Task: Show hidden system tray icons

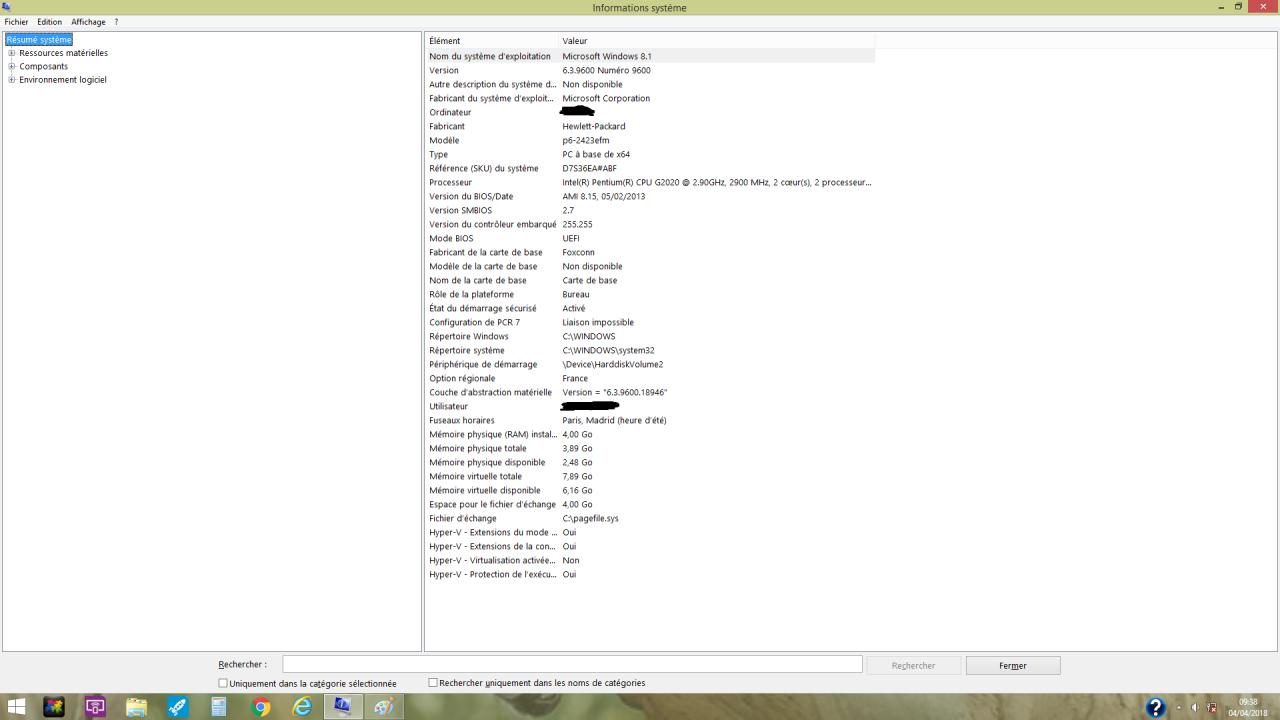Action: (1178, 708)
